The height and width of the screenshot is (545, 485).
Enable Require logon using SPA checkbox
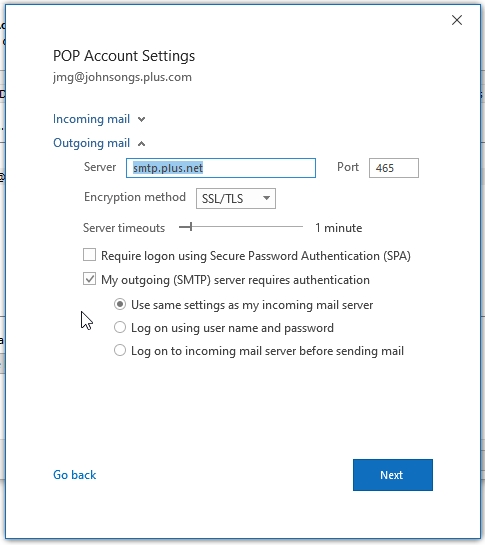(x=89, y=255)
